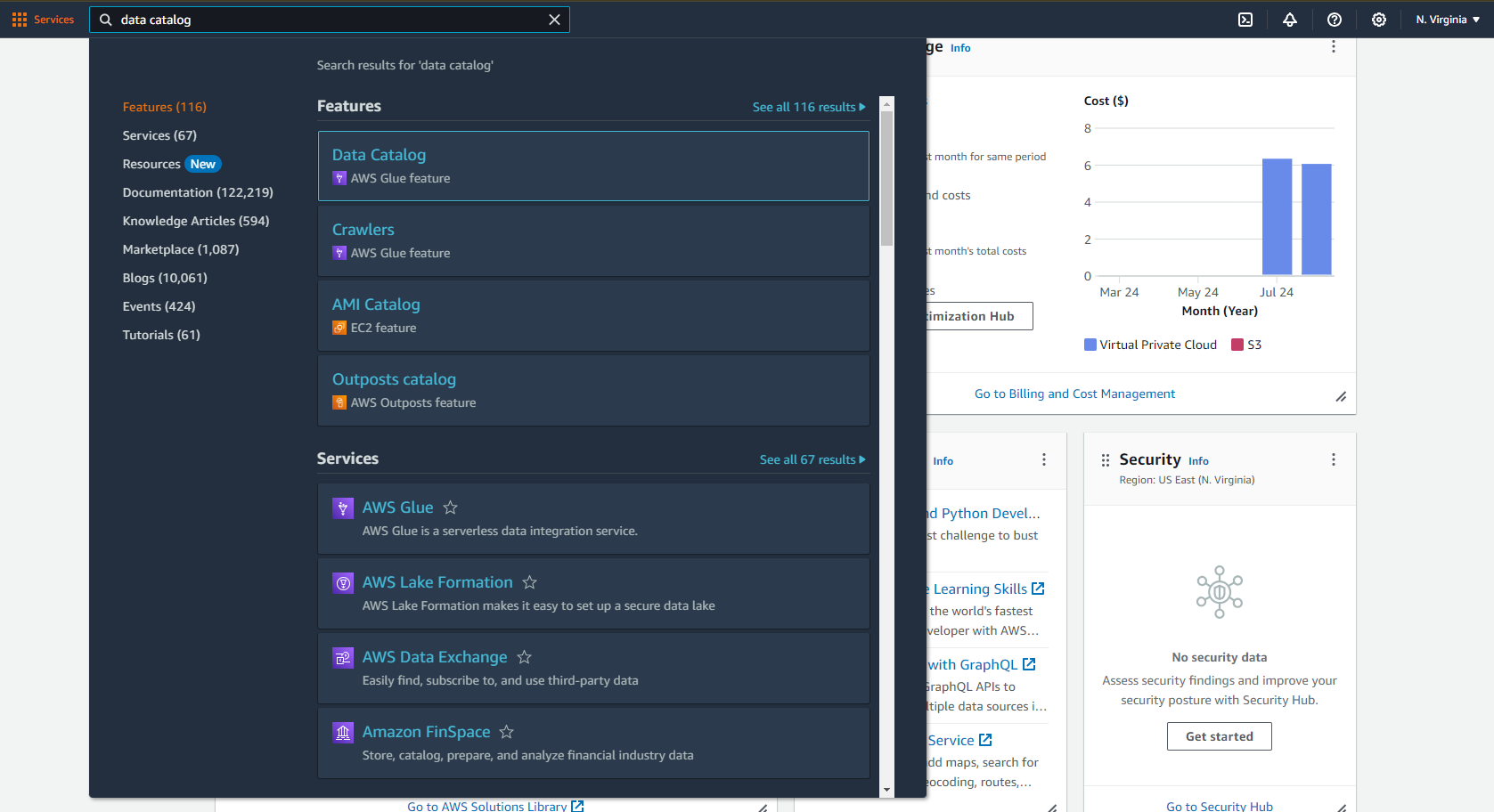Click the S3 legend swatch
Image resolution: width=1494 pixels, height=812 pixels.
coord(1237,345)
